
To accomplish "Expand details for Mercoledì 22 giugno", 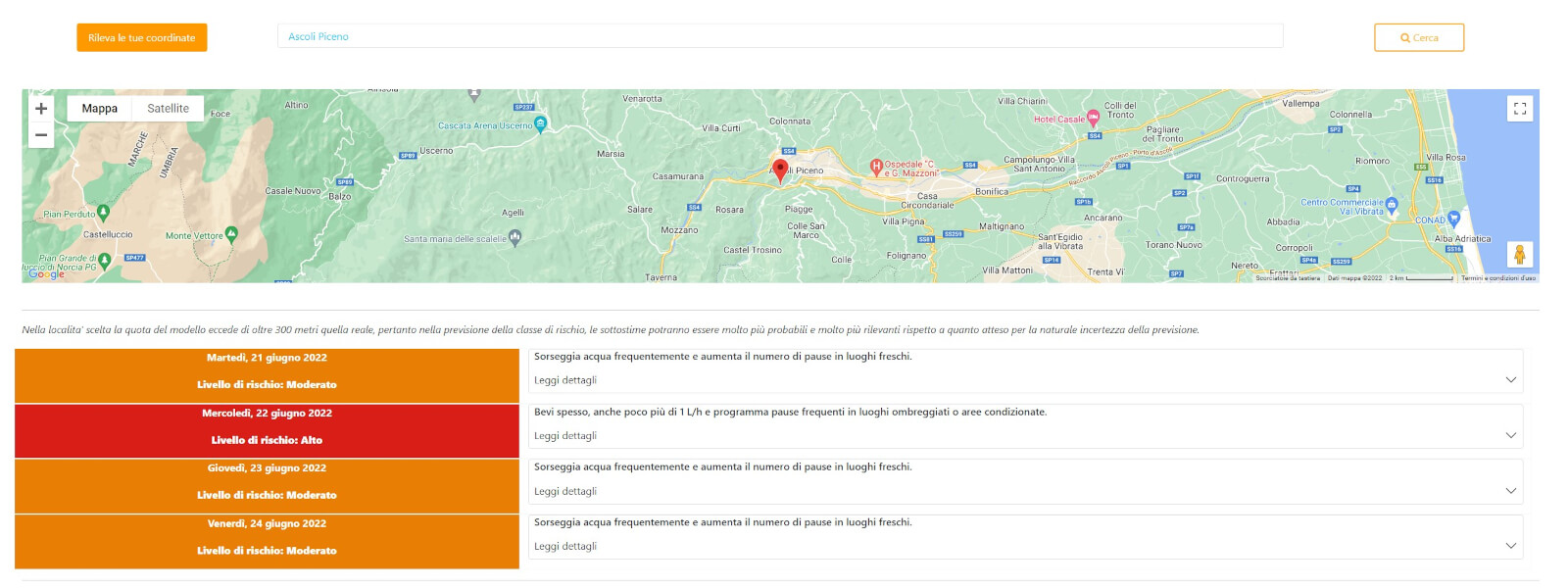I will pyautogui.click(x=1510, y=435).
